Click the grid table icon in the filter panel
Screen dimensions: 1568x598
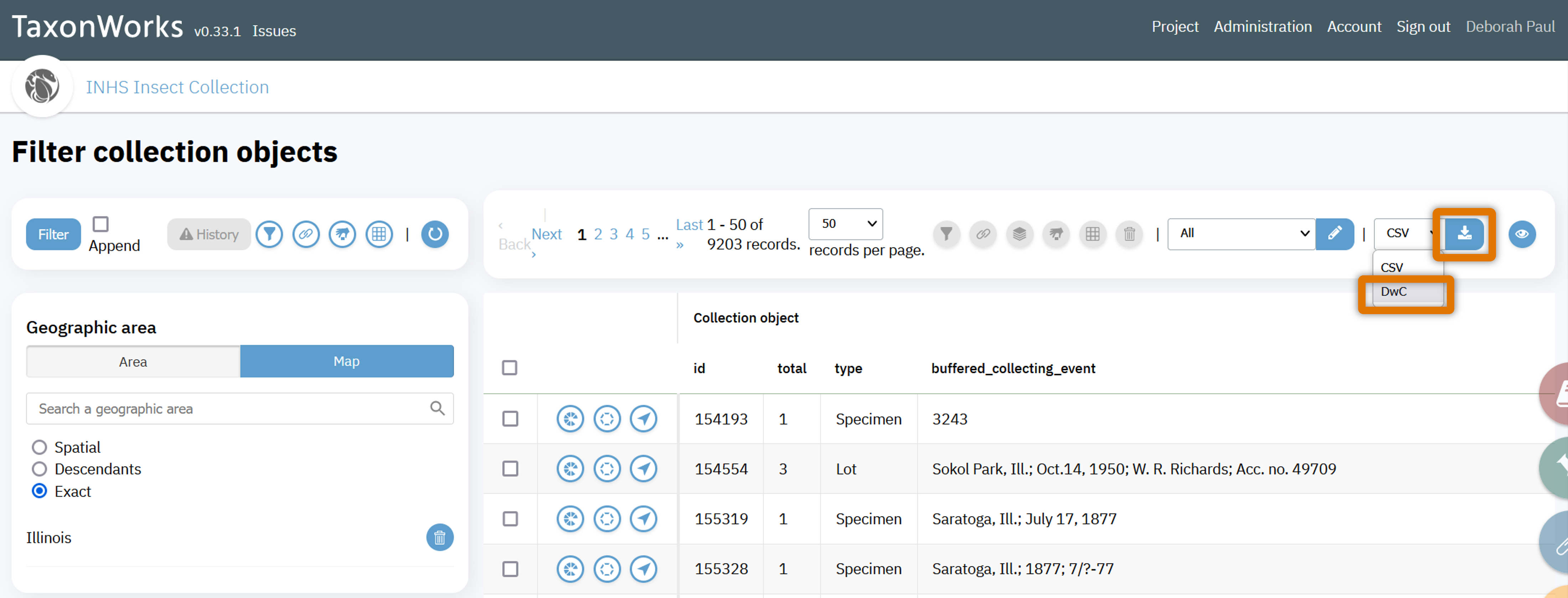click(x=378, y=234)
